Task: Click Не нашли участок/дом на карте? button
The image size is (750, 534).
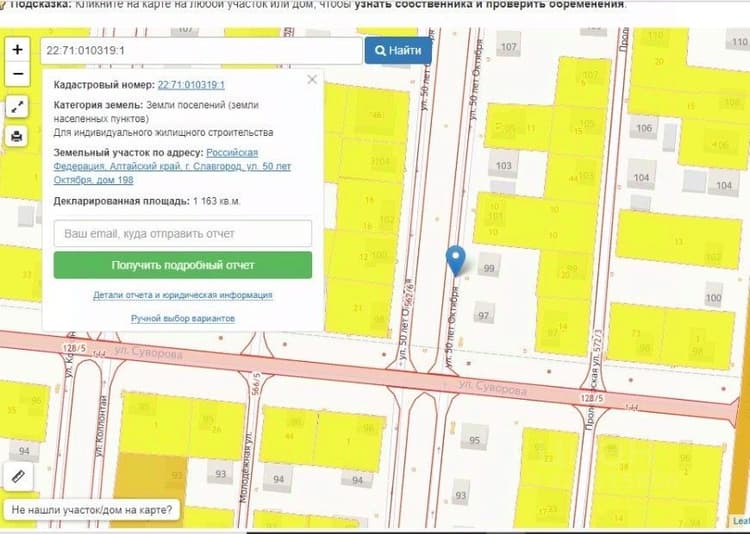Action: coord(91,510)
